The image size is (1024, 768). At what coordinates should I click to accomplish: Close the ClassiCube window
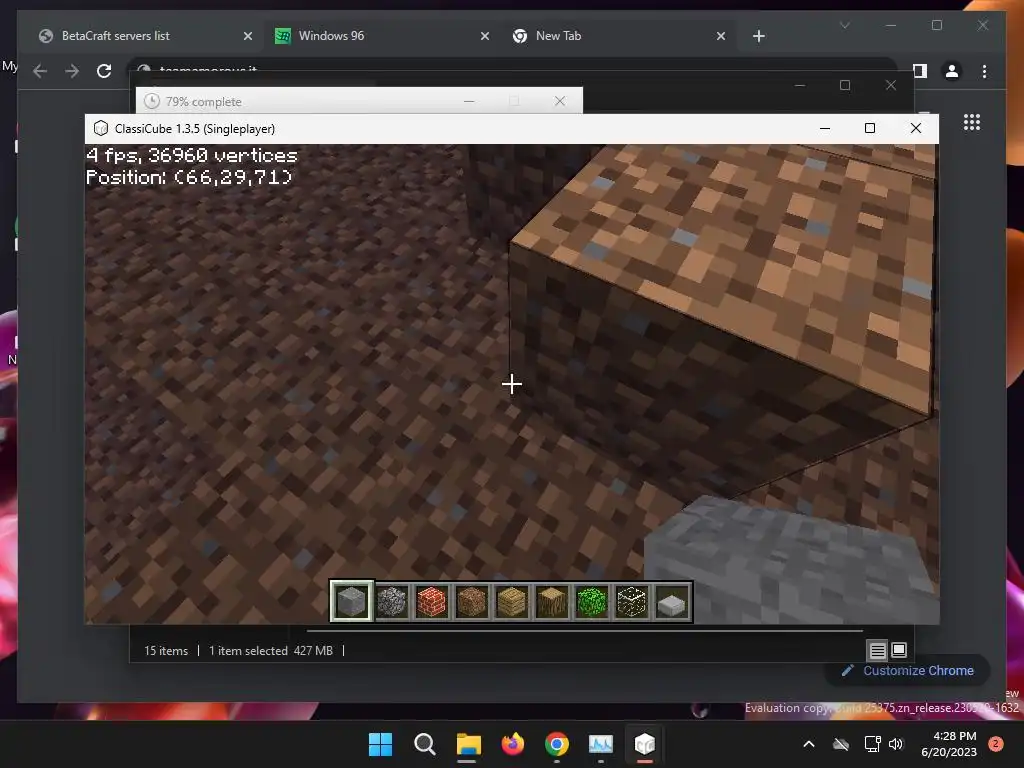coord(916,129)
